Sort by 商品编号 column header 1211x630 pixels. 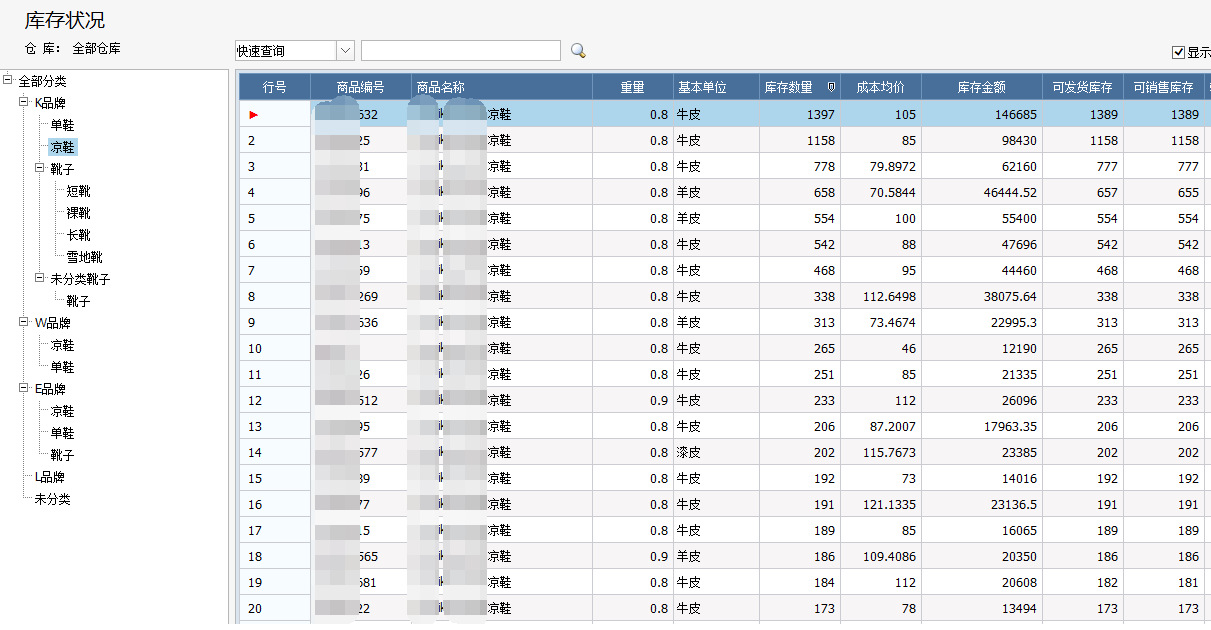361,87
